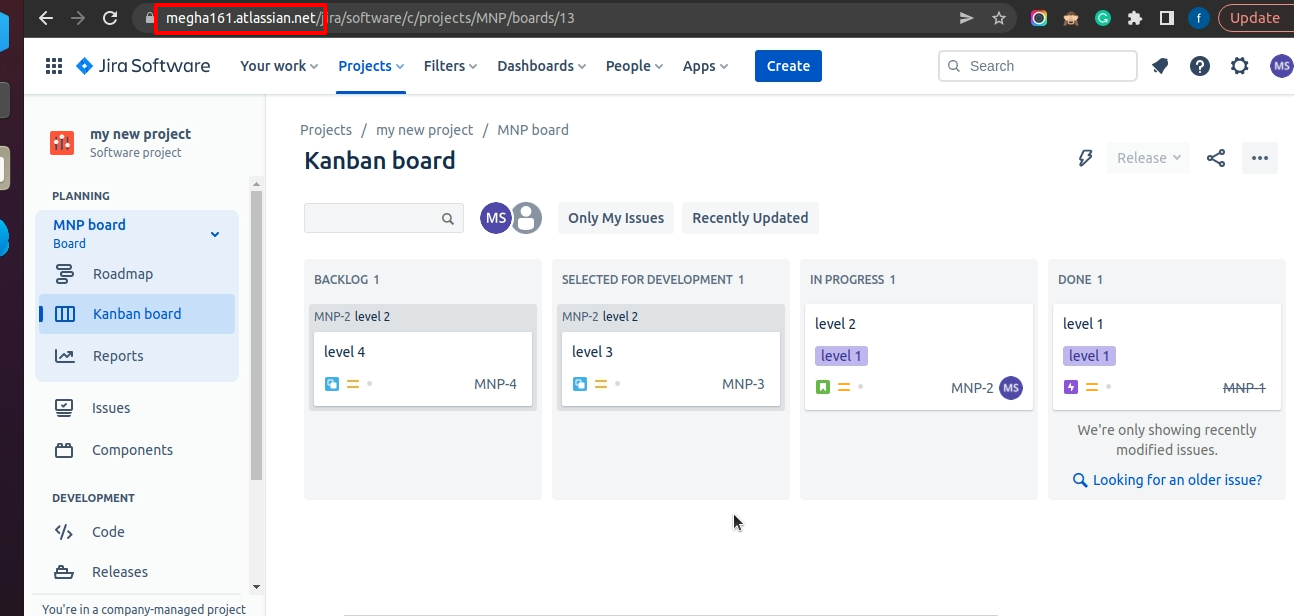Viewport: 1294px width, 616px height.
Task: Click the medium priority icon on MNP-3
Action: [601, 384]
